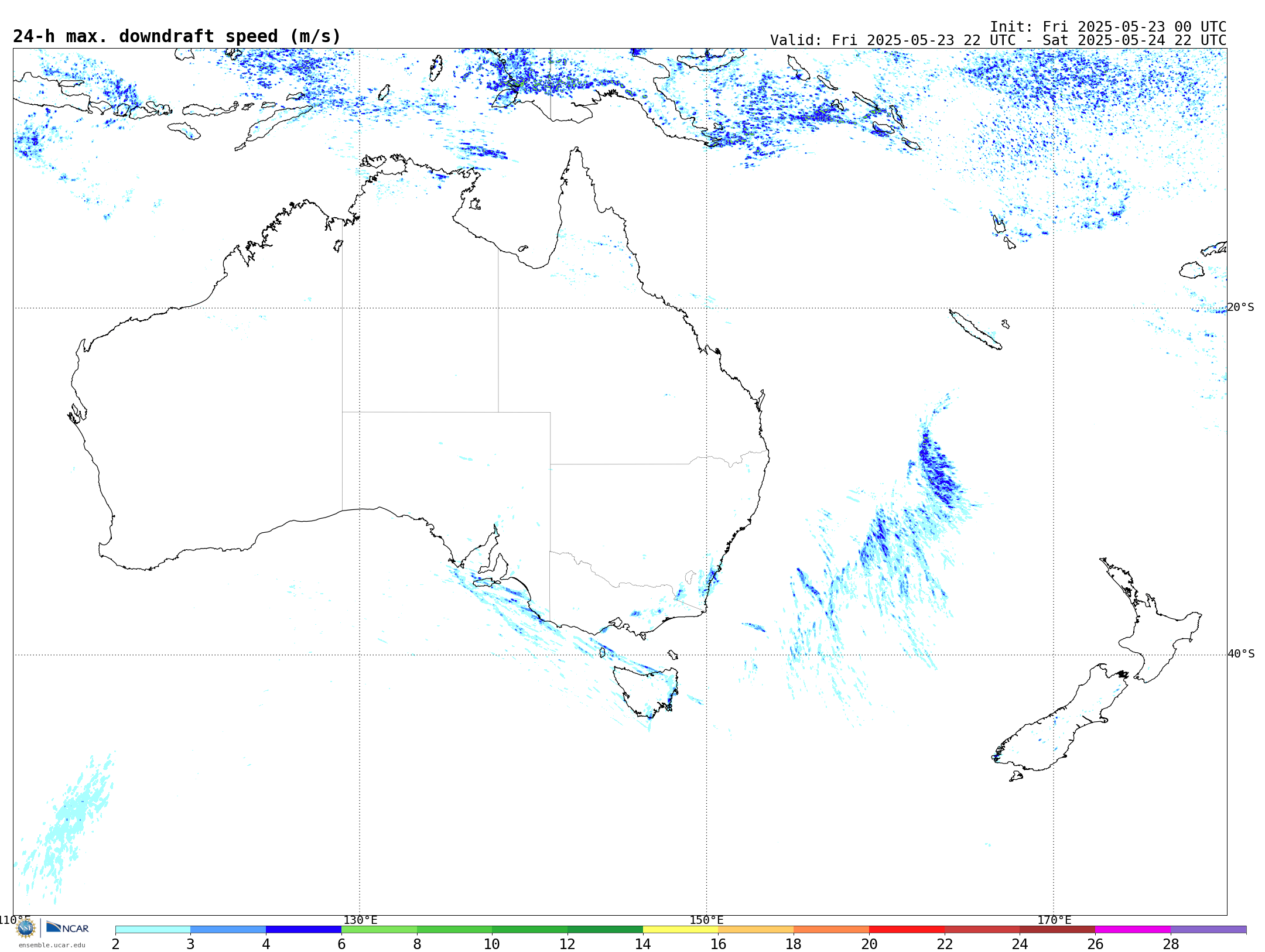Screen dimensions: 1265x952
Task: Click the colorbar tick label '16'
Action: tap(719, 944)
